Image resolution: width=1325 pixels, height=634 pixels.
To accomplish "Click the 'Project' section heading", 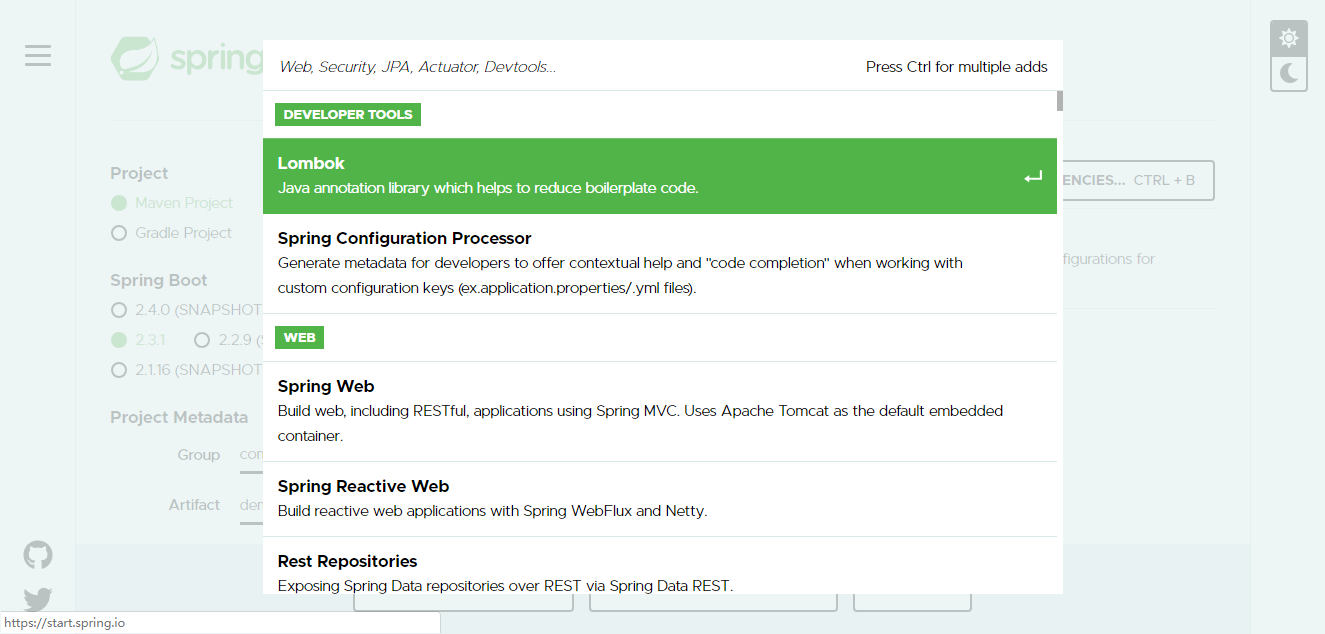I will [139, 173].
